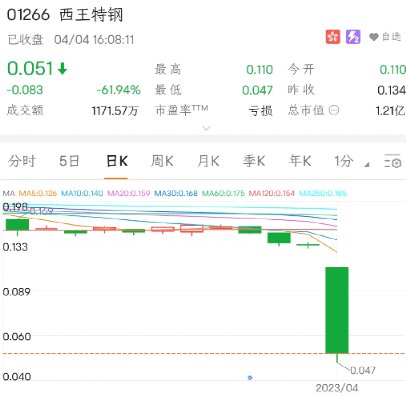The height and width of the screenshot is (397, 406).
Task: Click the 1分 interval option
Action: (x=344, y=161)
